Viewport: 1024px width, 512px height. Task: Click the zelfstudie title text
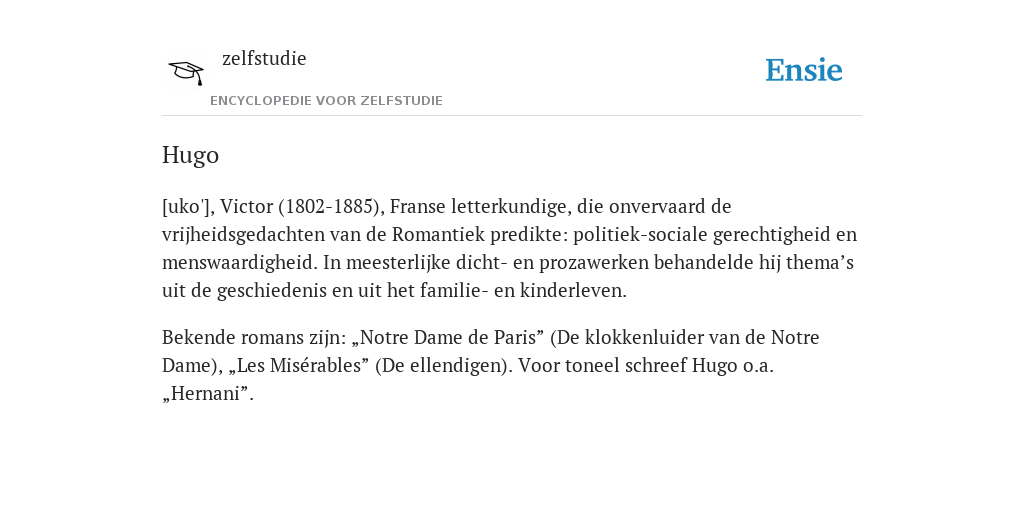tap(264, 58)
